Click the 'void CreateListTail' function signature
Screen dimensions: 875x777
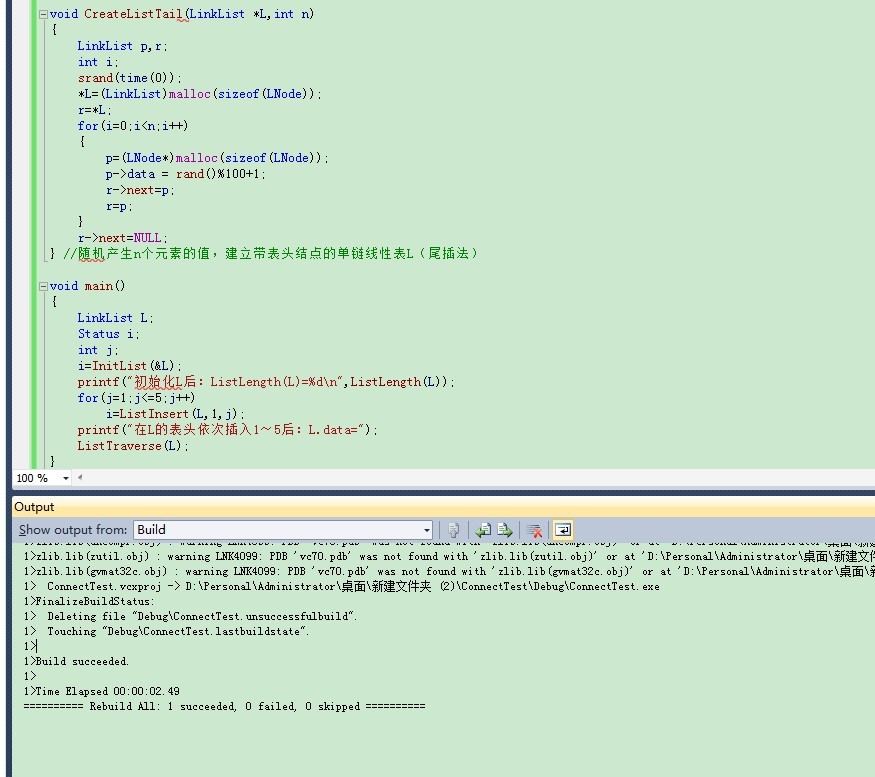182,15
